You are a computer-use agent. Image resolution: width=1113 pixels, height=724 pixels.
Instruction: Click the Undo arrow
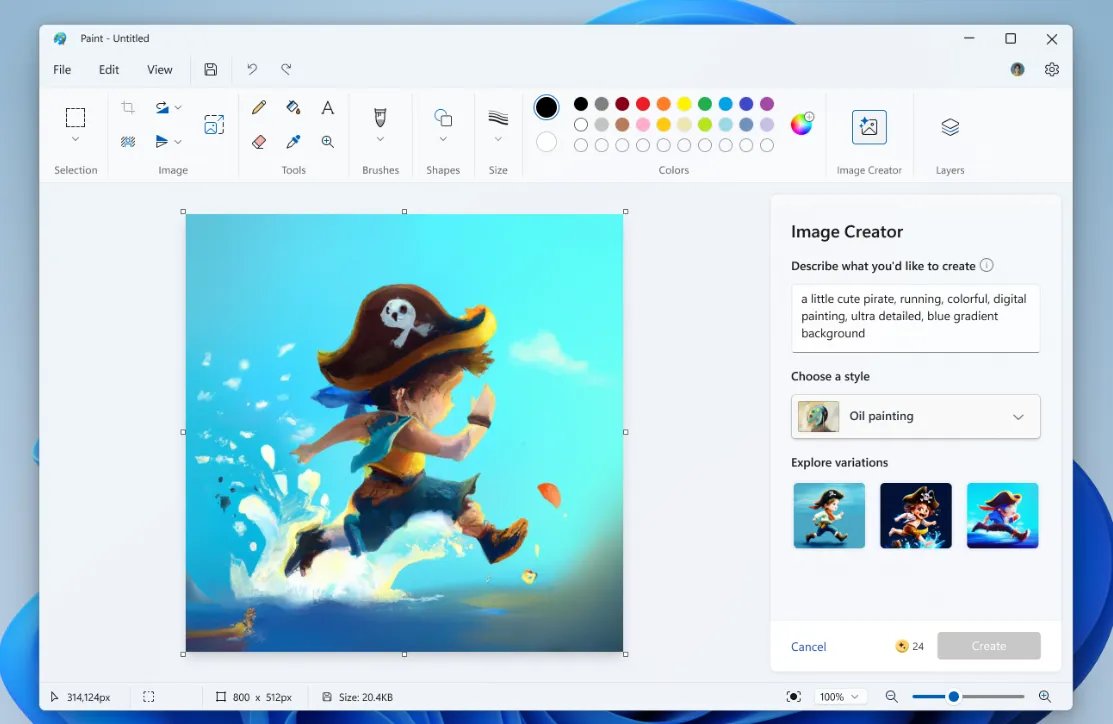pos(251,69)
